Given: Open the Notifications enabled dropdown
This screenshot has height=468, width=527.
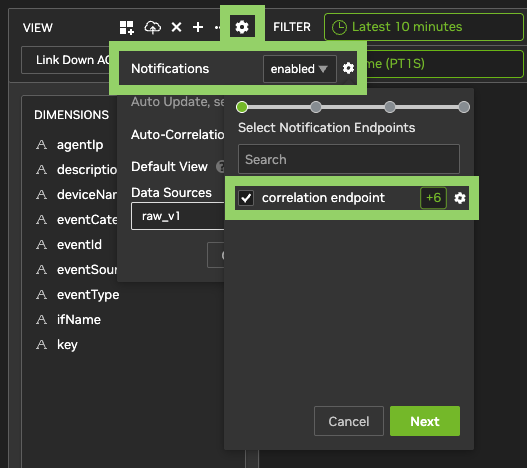Looking at the screenshot, I should coord(300,69).
